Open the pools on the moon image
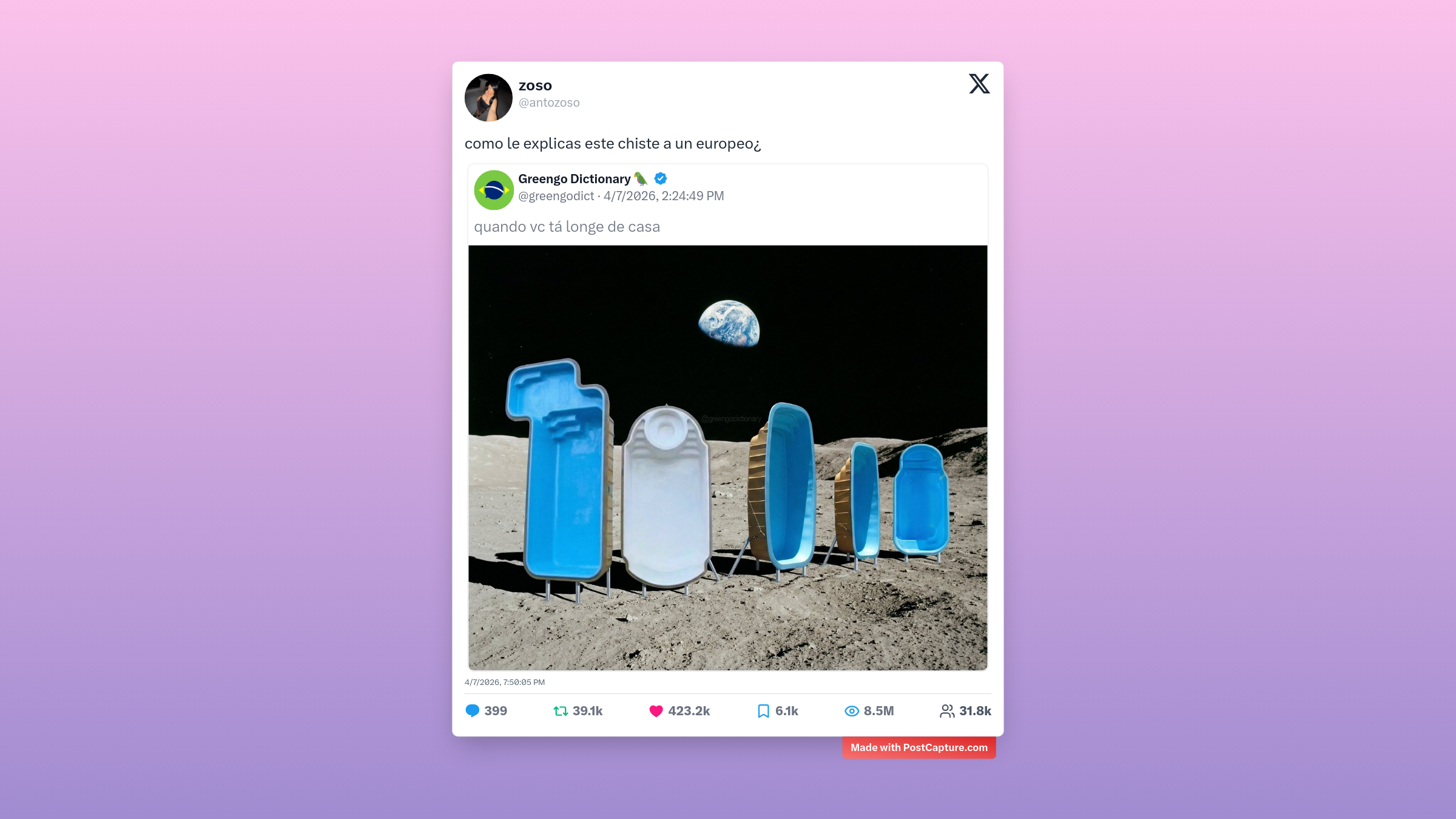 pos(727,457)
